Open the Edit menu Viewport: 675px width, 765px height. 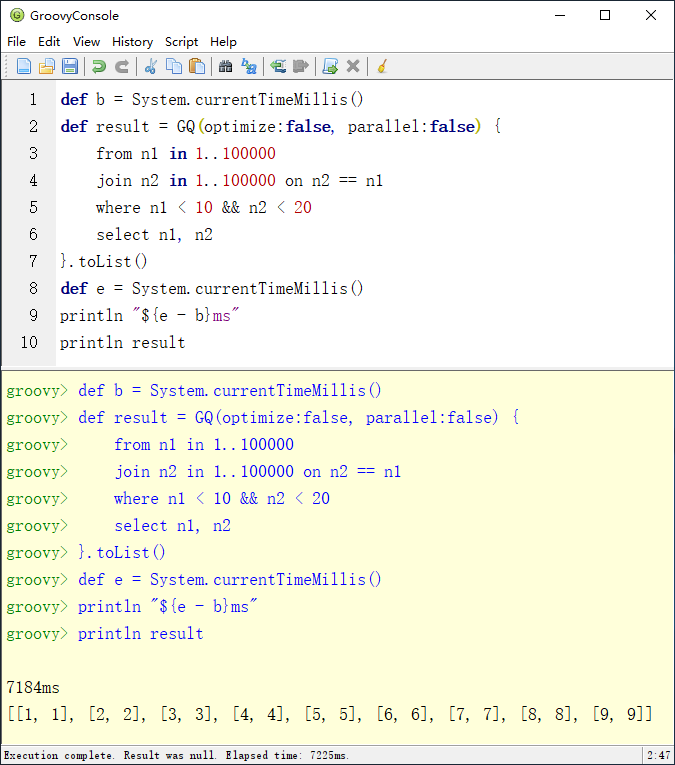click(x=49, y=42)
